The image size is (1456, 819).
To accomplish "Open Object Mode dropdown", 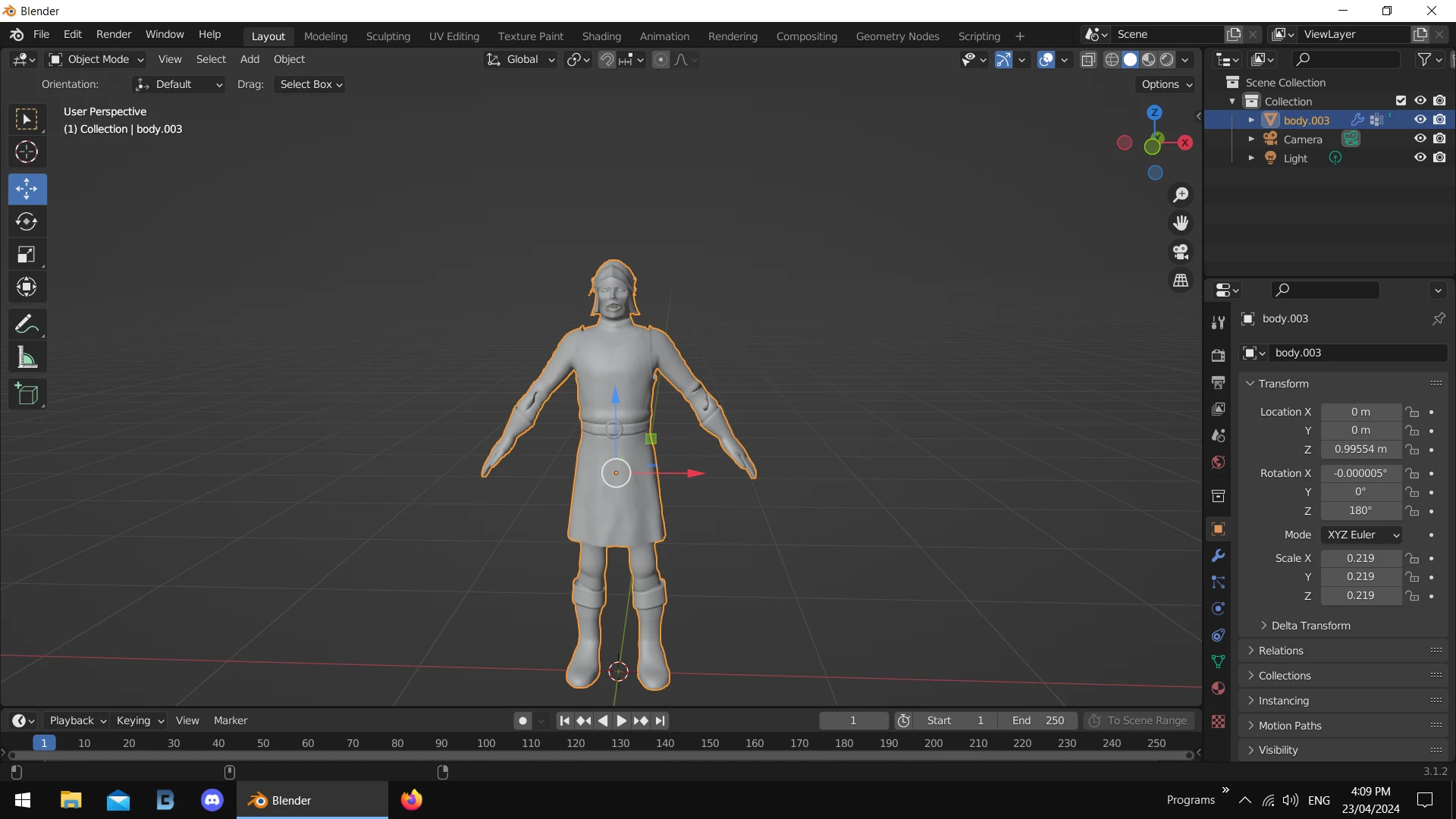I will pyautogui.click(x=96, y=59).
